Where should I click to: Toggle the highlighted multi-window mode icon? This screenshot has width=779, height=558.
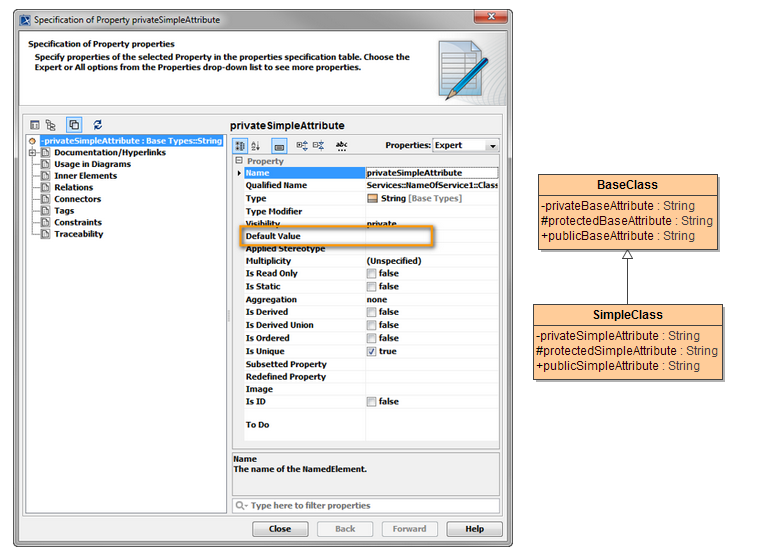[74, 125]
